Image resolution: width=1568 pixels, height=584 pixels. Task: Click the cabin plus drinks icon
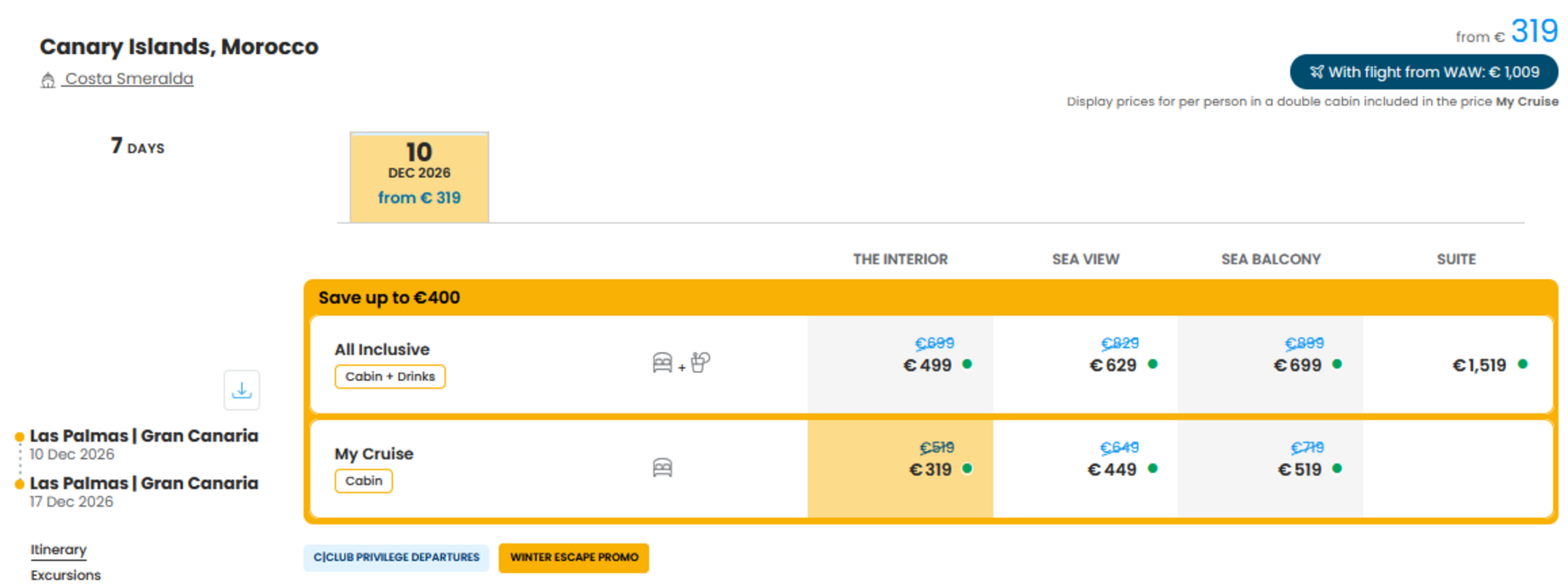pyautogui.click(x=681, y=363)
